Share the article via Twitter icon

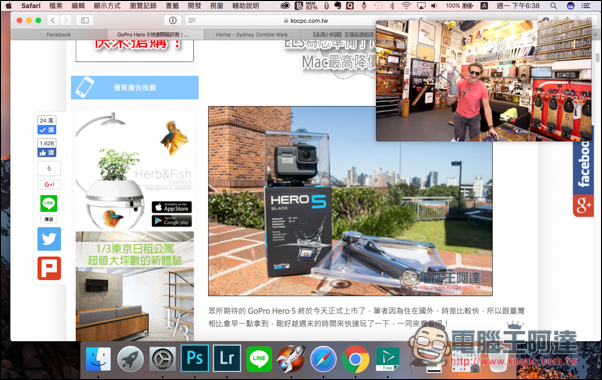[49, 239]
